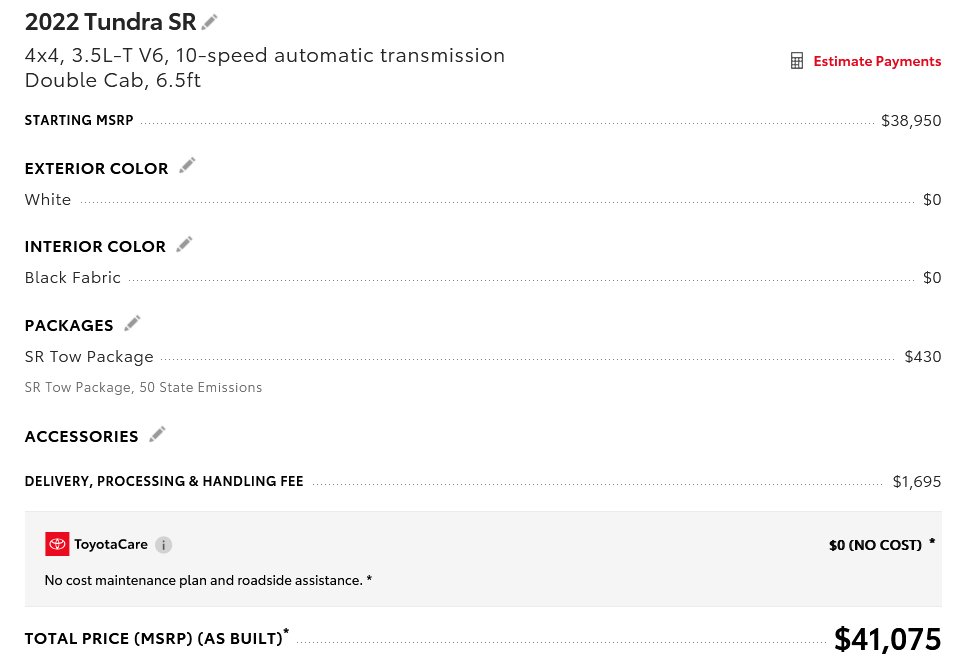Image resolution: width=961 pixels, height=670 pixels.
Task: Click the SR Tow Package label
Action: coord(89,356)
